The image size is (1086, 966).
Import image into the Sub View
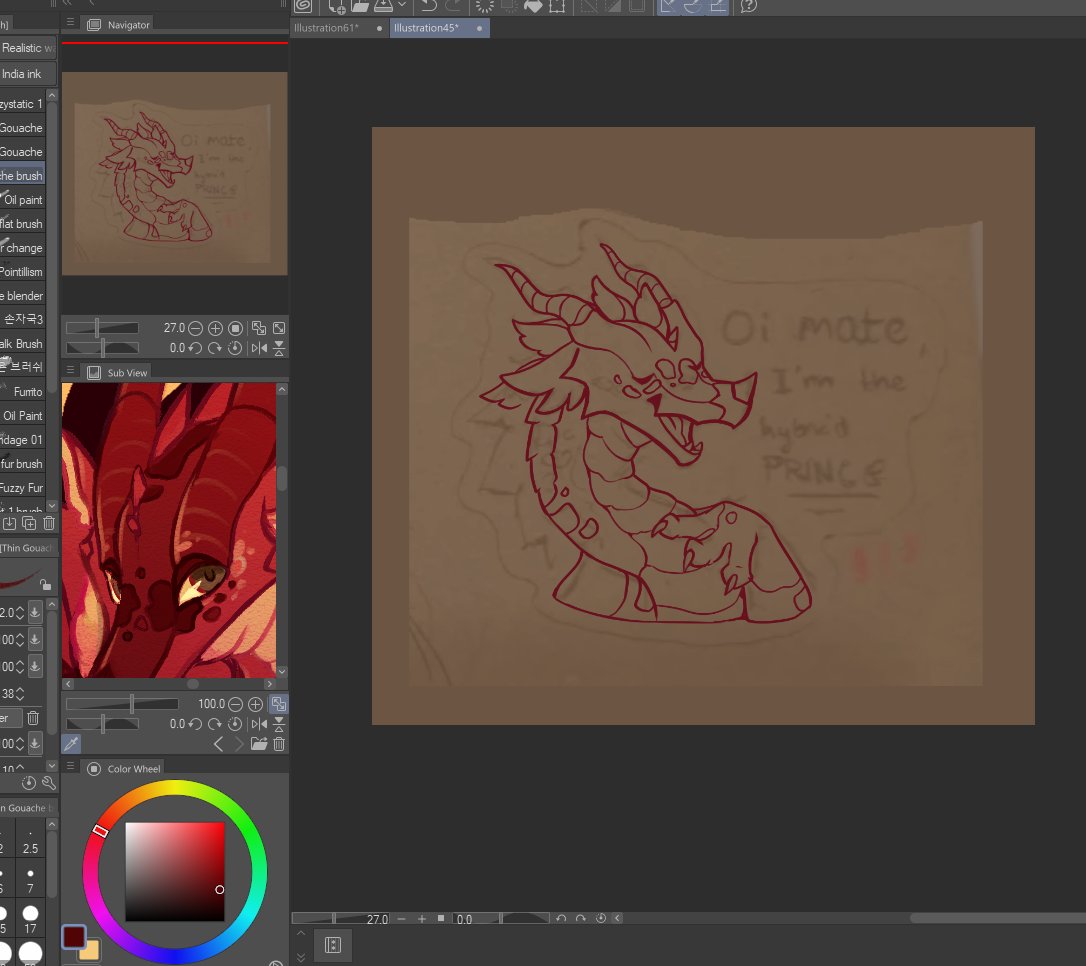click(259, 744)
